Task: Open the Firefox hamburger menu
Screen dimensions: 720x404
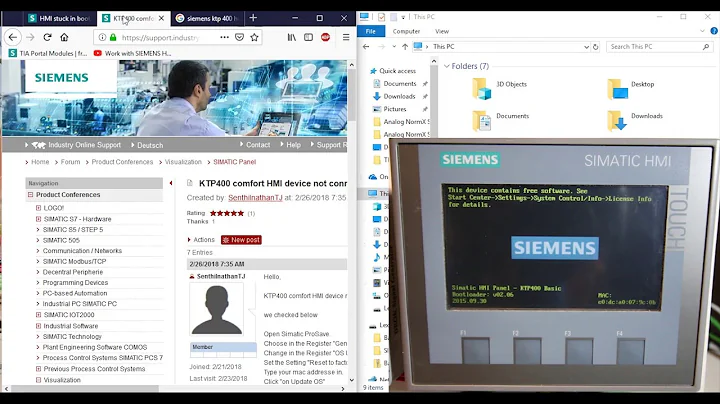Action: pos(346,37)
